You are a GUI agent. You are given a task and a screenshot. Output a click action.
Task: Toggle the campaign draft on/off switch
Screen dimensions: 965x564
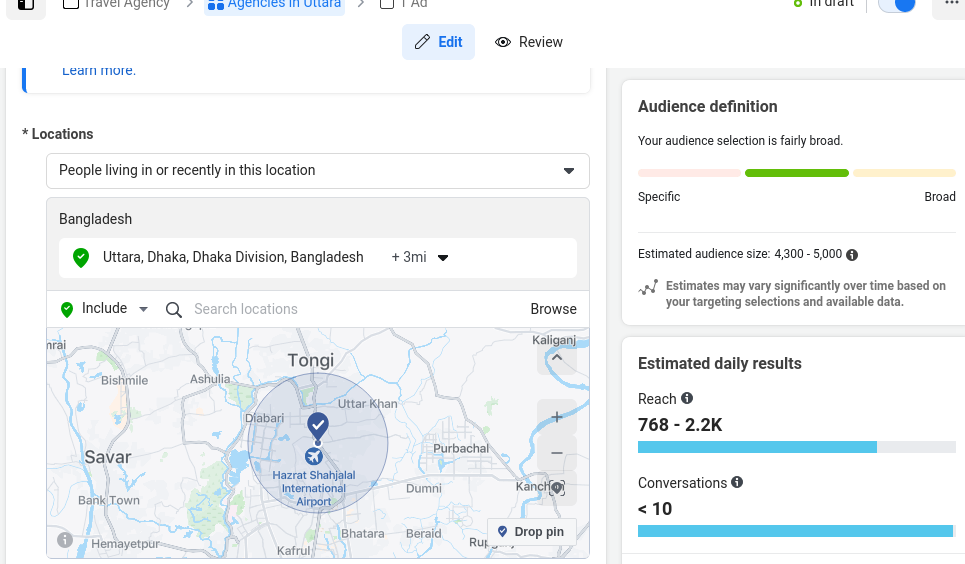click(x=897, y=4)
